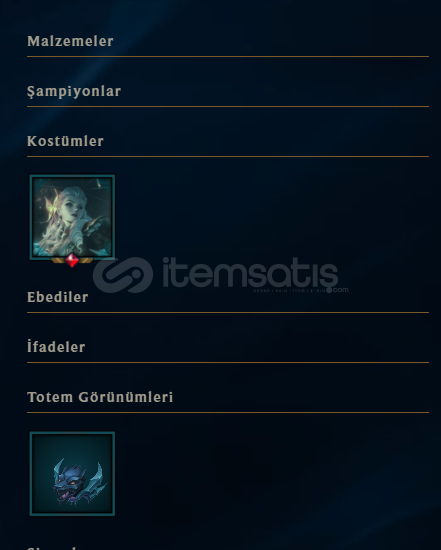Click the gold divider under Şampiyonlar
The width and height of the screenshot is (441, 550).
point(228,106)
